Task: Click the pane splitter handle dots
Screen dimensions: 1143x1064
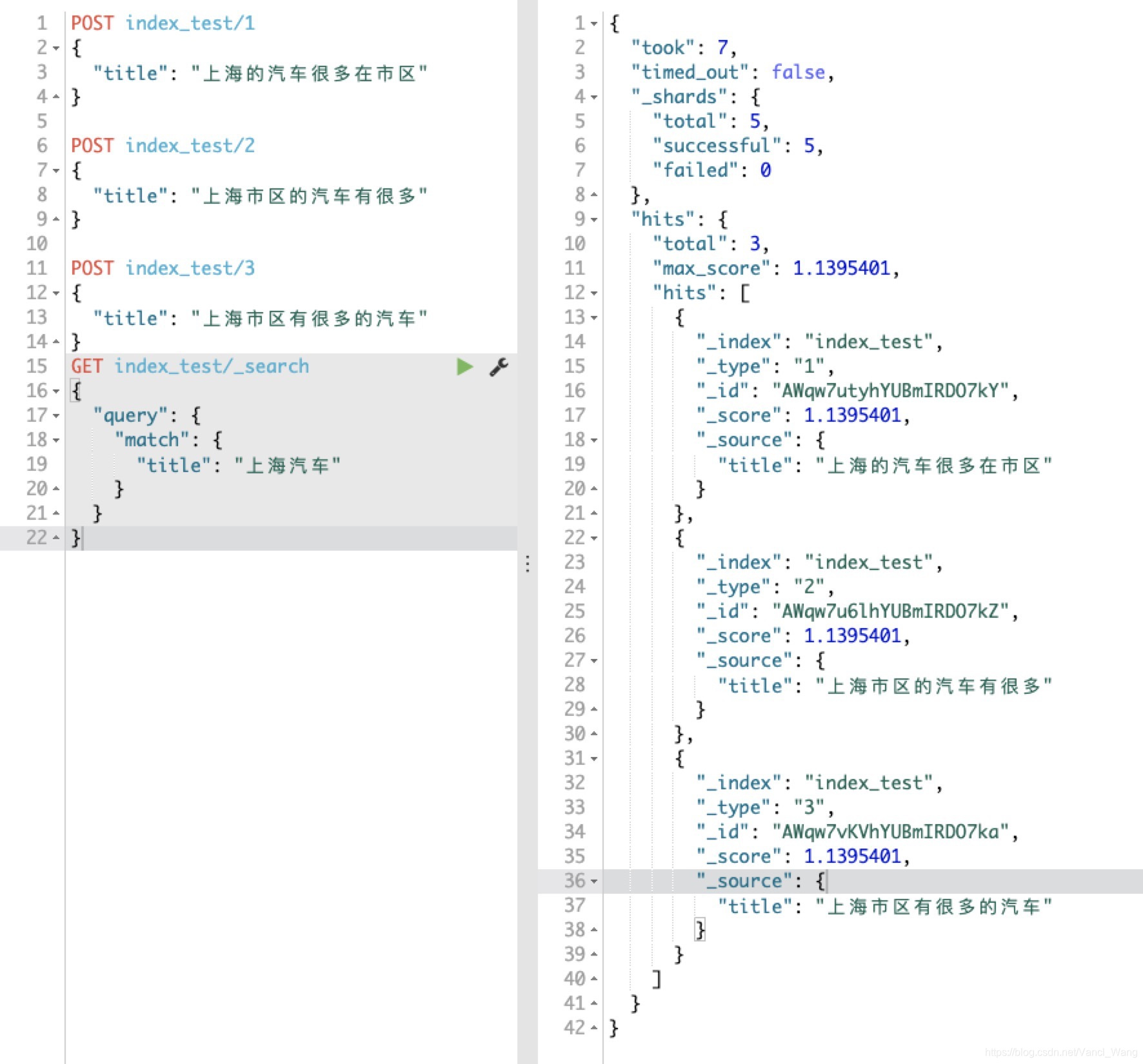Action: (x=528, y=564)
